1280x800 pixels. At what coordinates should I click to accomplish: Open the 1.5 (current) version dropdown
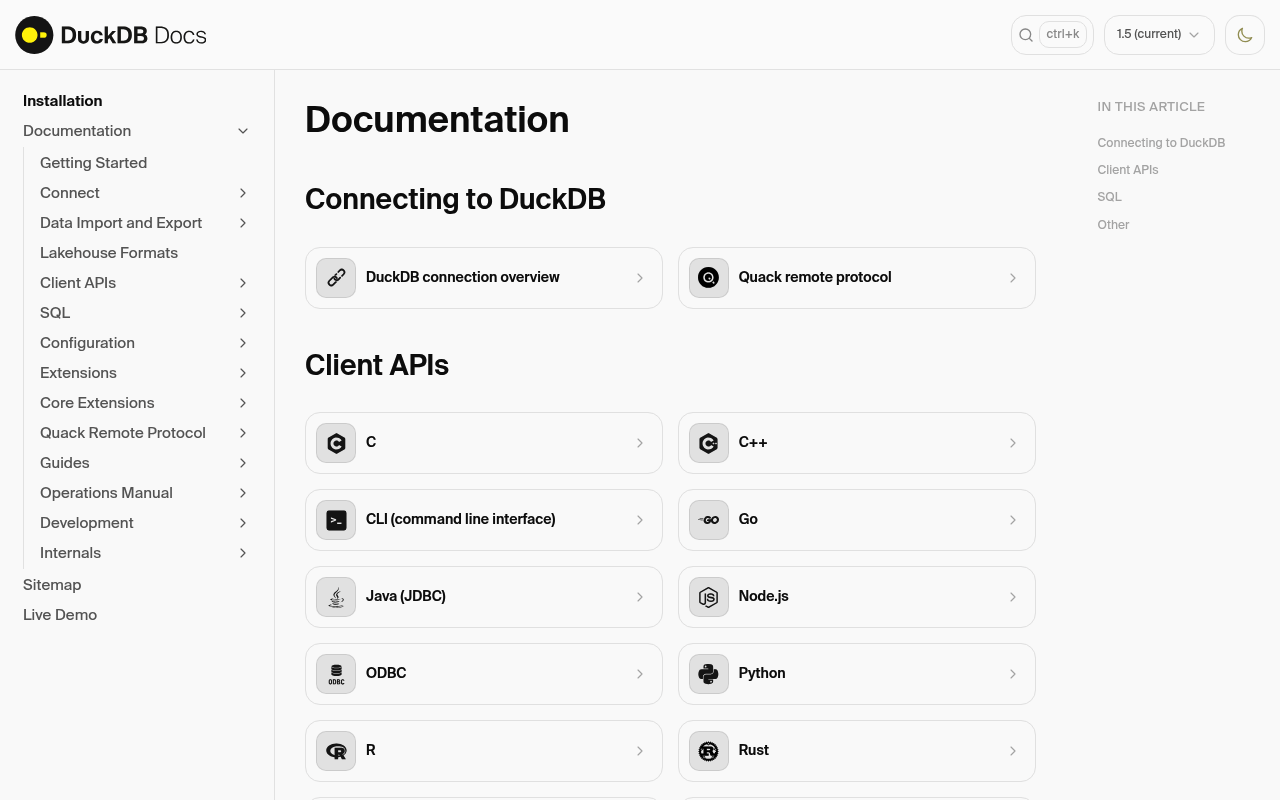click(x=1159, y=35)
